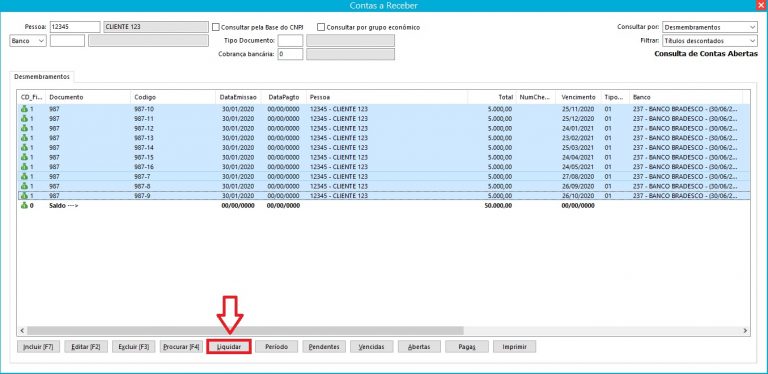Select the Desmembramentos tab
768x374 pixels.
pyautogui.click(x=42, y=77)
